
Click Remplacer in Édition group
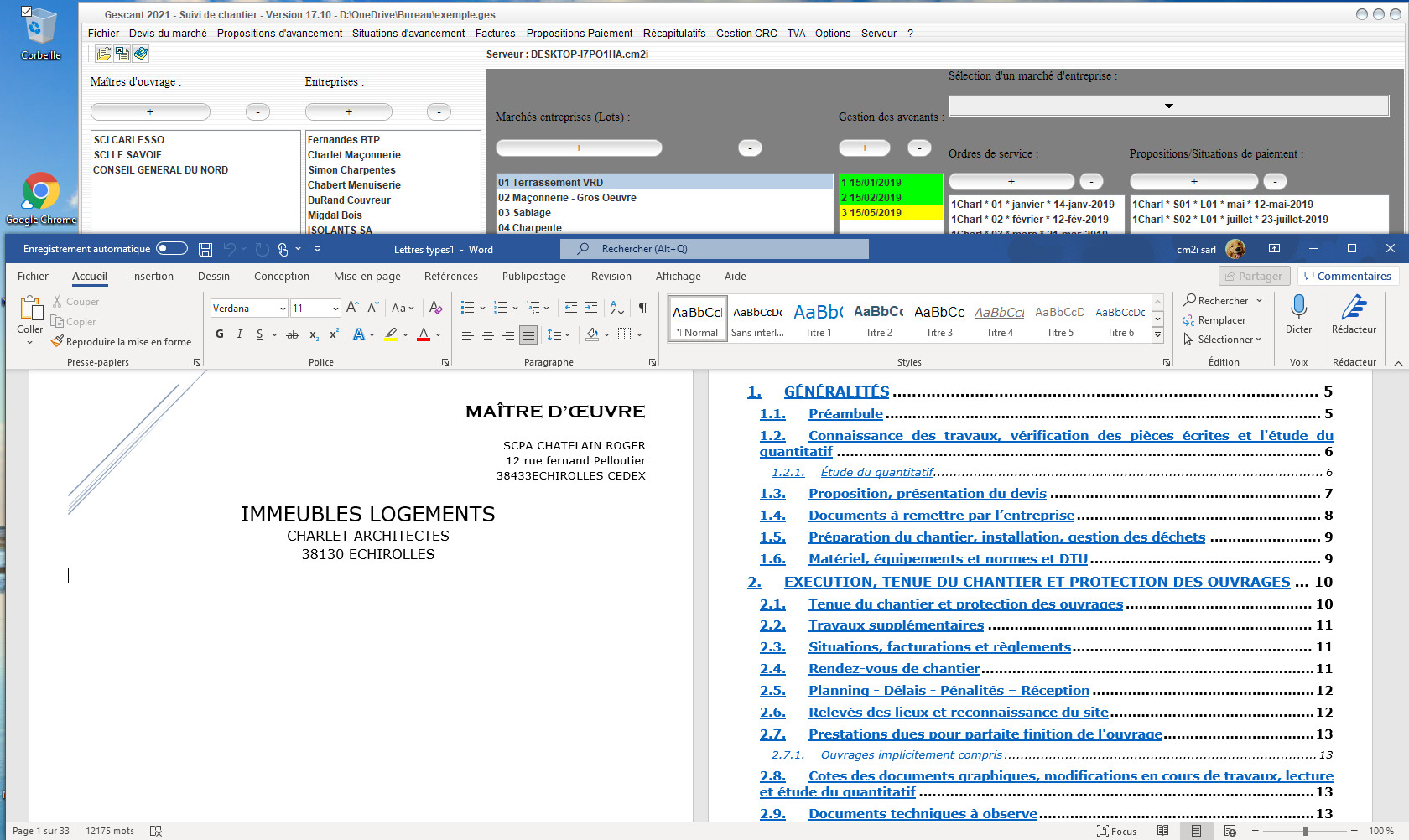pos(1214,320)
